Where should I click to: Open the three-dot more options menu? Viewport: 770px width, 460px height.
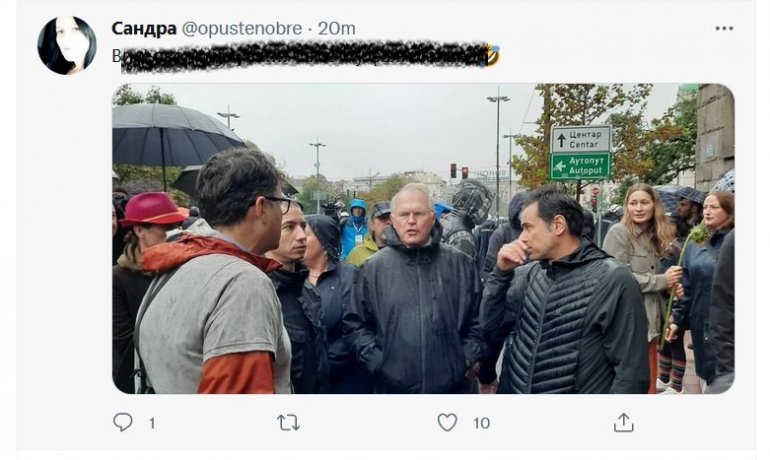point(724,28)
